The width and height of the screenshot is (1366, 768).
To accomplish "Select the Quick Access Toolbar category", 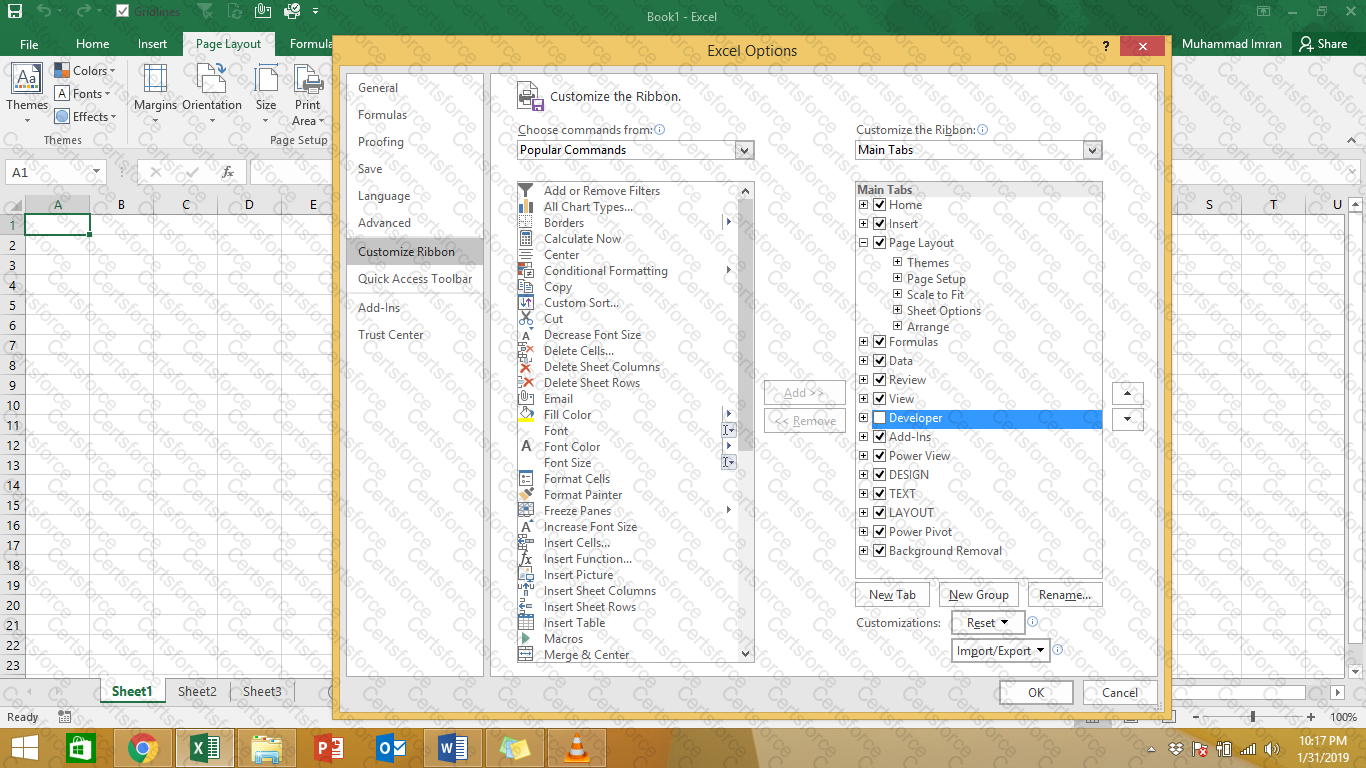I will (414, 279).
